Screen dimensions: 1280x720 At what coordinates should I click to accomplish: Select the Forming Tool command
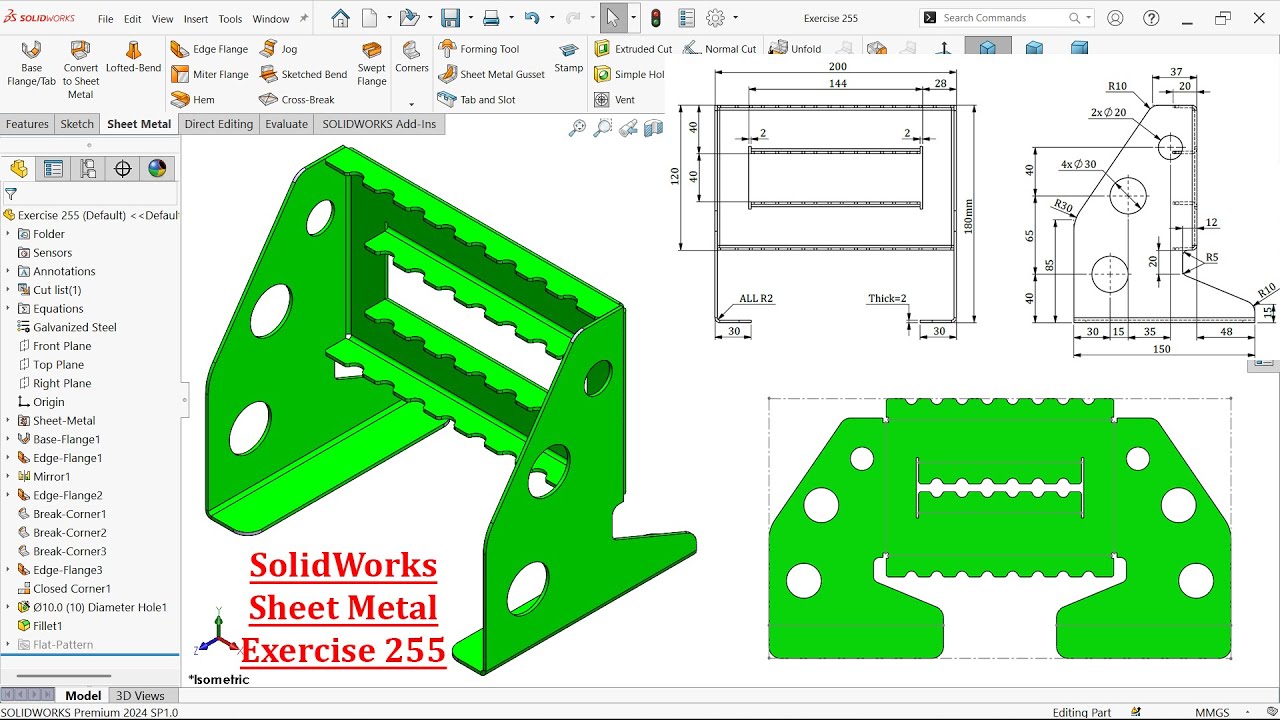pyautogui.click(x=478, y=49)
